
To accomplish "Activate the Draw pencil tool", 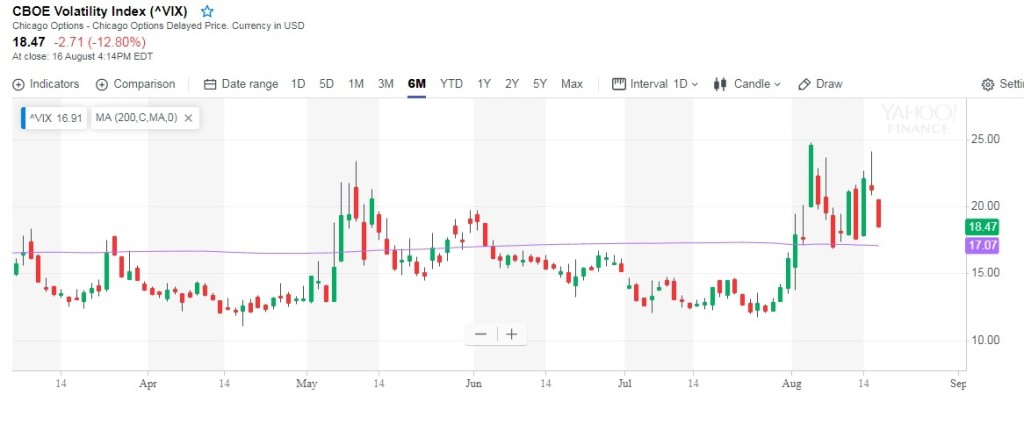I will [x=820, y=84].
